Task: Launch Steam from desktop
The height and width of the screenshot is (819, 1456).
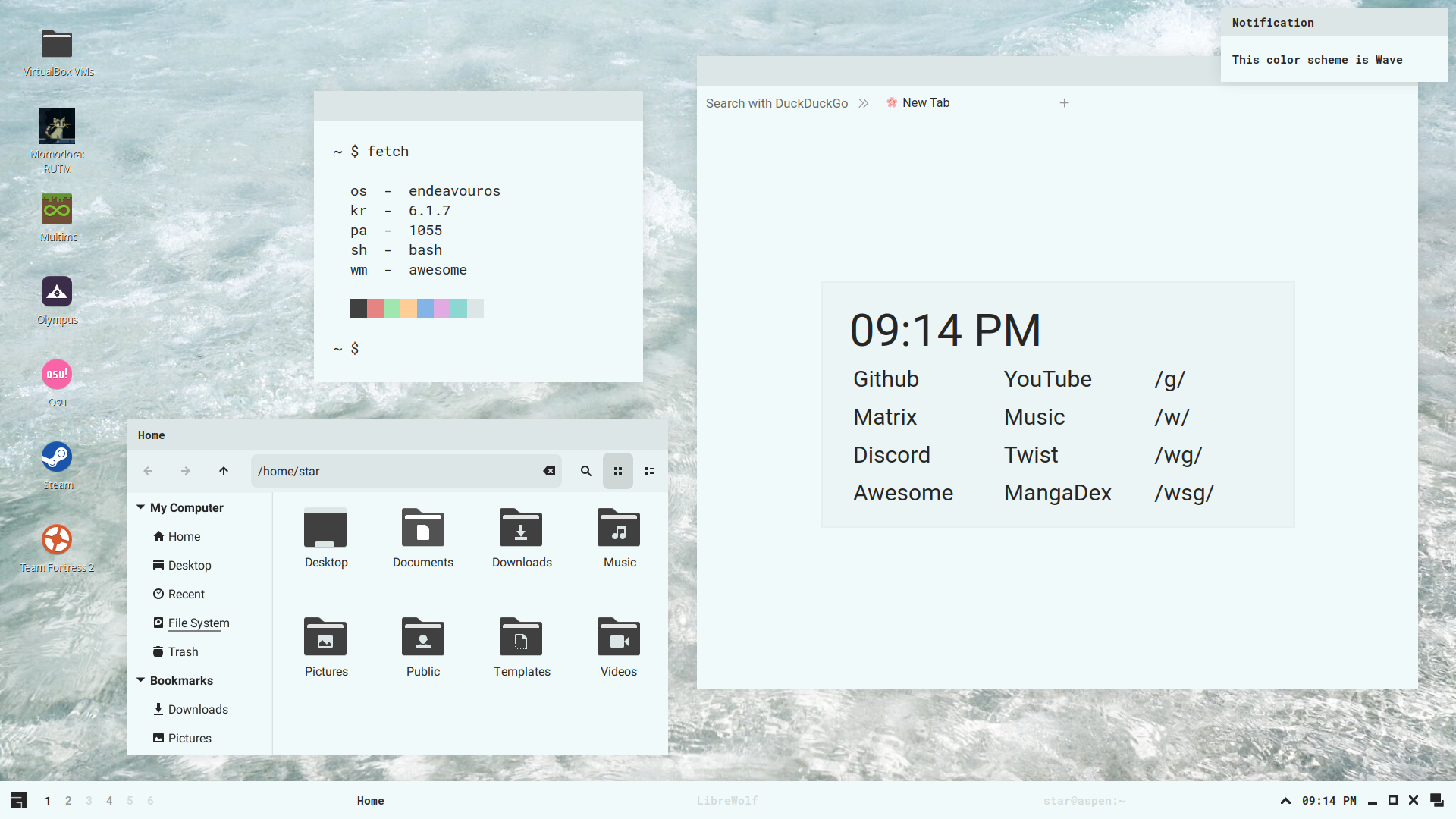Action: pos(57,457)
